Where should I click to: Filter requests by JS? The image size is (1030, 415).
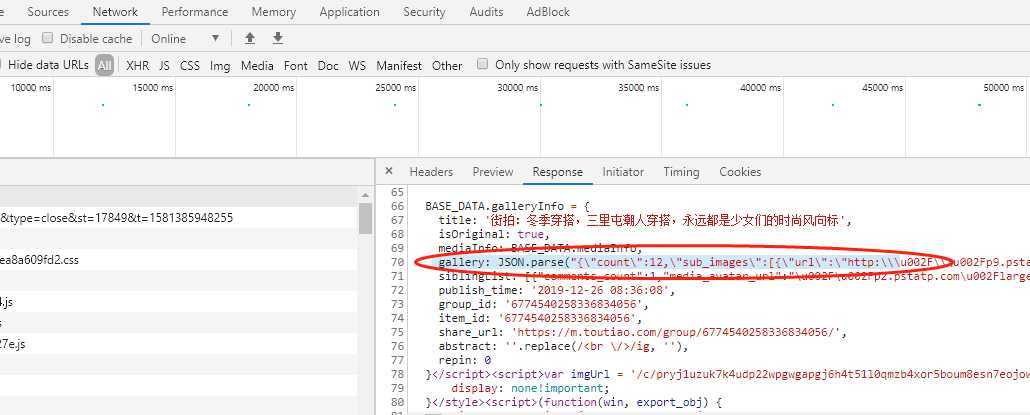[x=164, y=65]
